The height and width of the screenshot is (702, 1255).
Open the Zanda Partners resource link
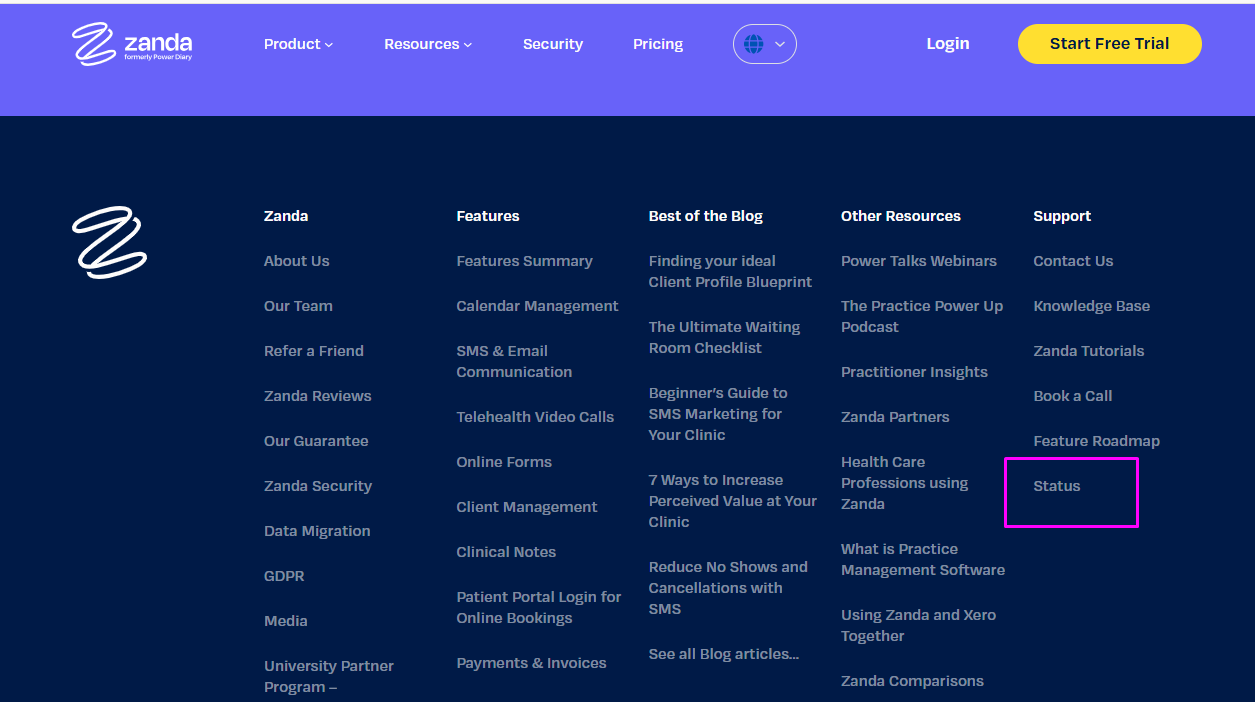pos(895,417)
